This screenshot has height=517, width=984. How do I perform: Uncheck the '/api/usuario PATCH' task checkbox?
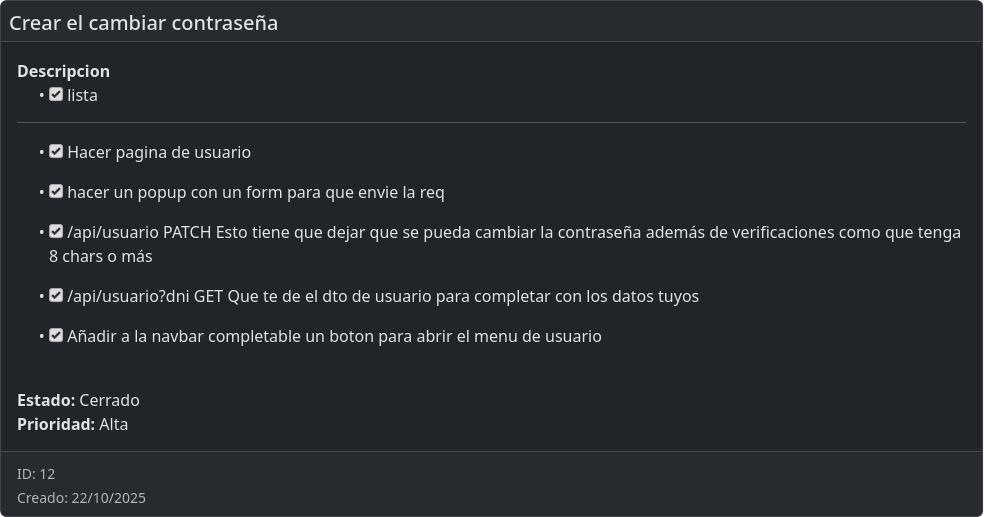pos(56,232)
